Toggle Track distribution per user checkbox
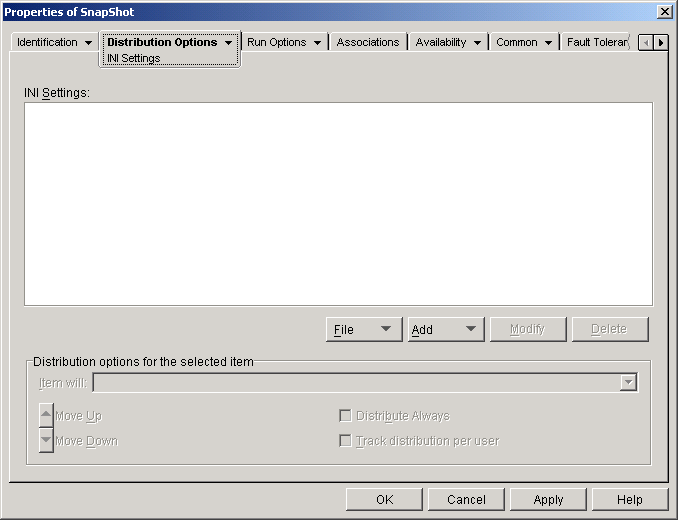Image resolution: width=678 pixels, height=520 pixels. pyautogui.click(x=345, y=440)
